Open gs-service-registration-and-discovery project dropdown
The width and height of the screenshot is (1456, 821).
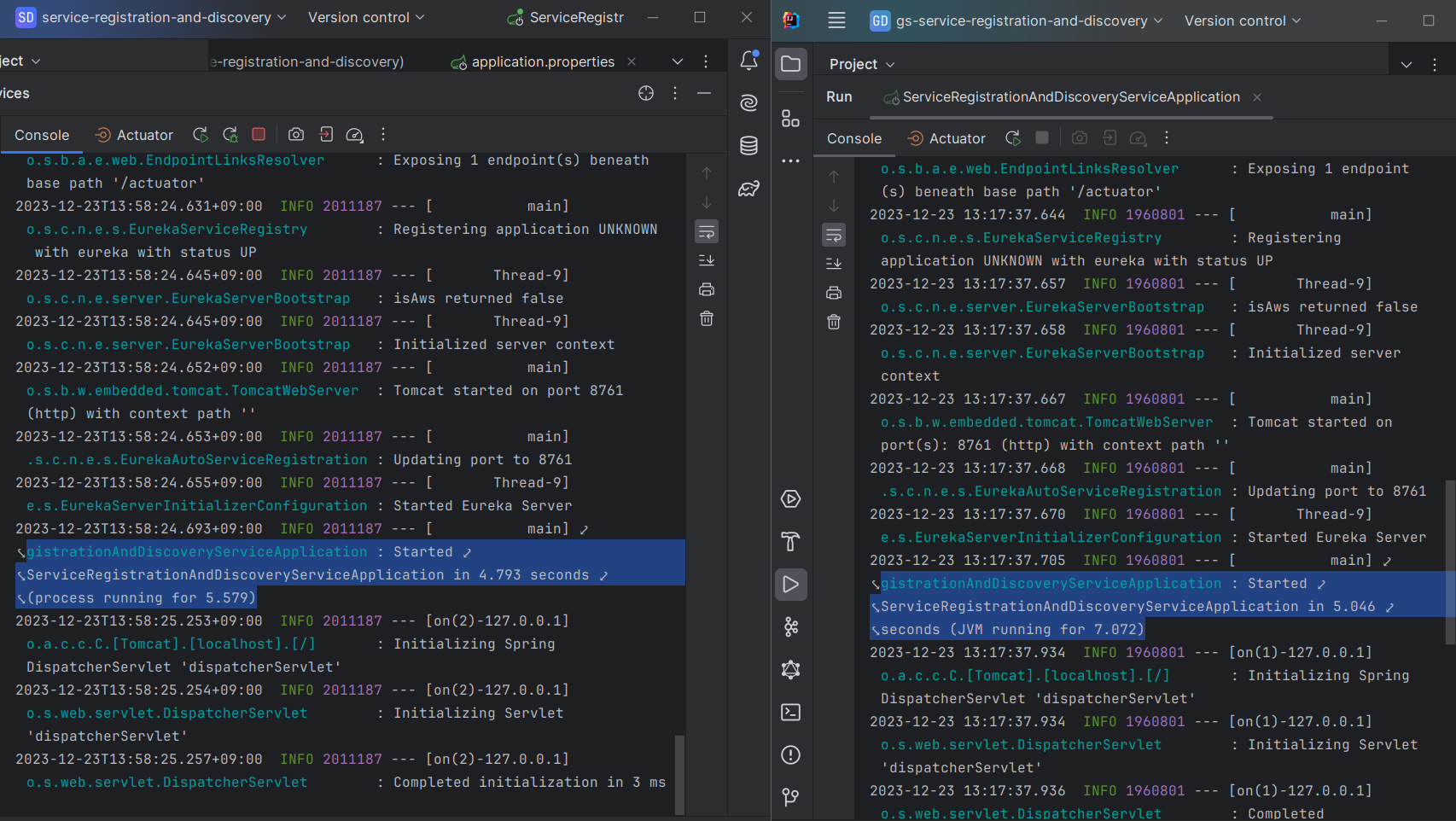[x=1016, y=20]
